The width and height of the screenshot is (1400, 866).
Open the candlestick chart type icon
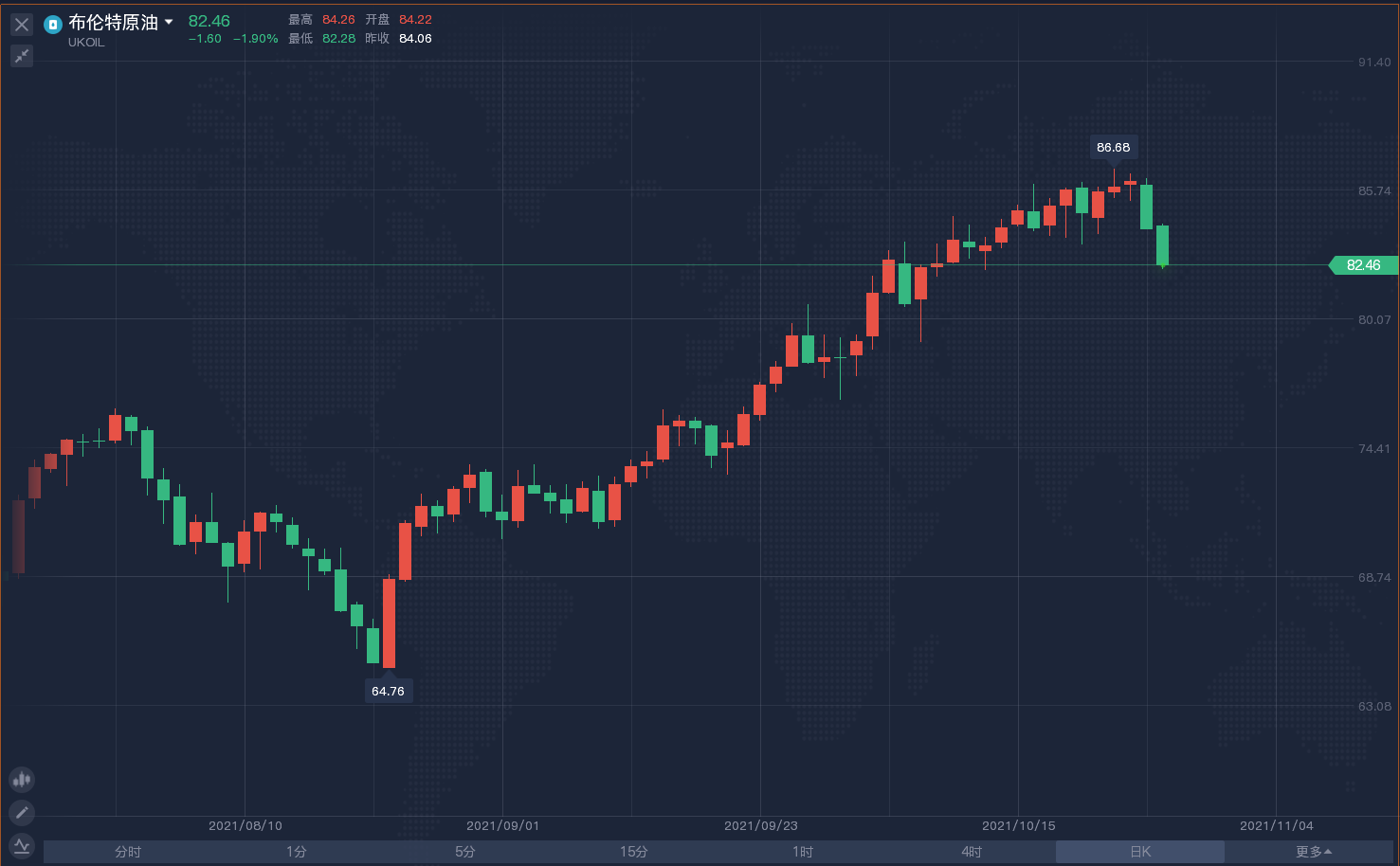(x=22, y=780)
